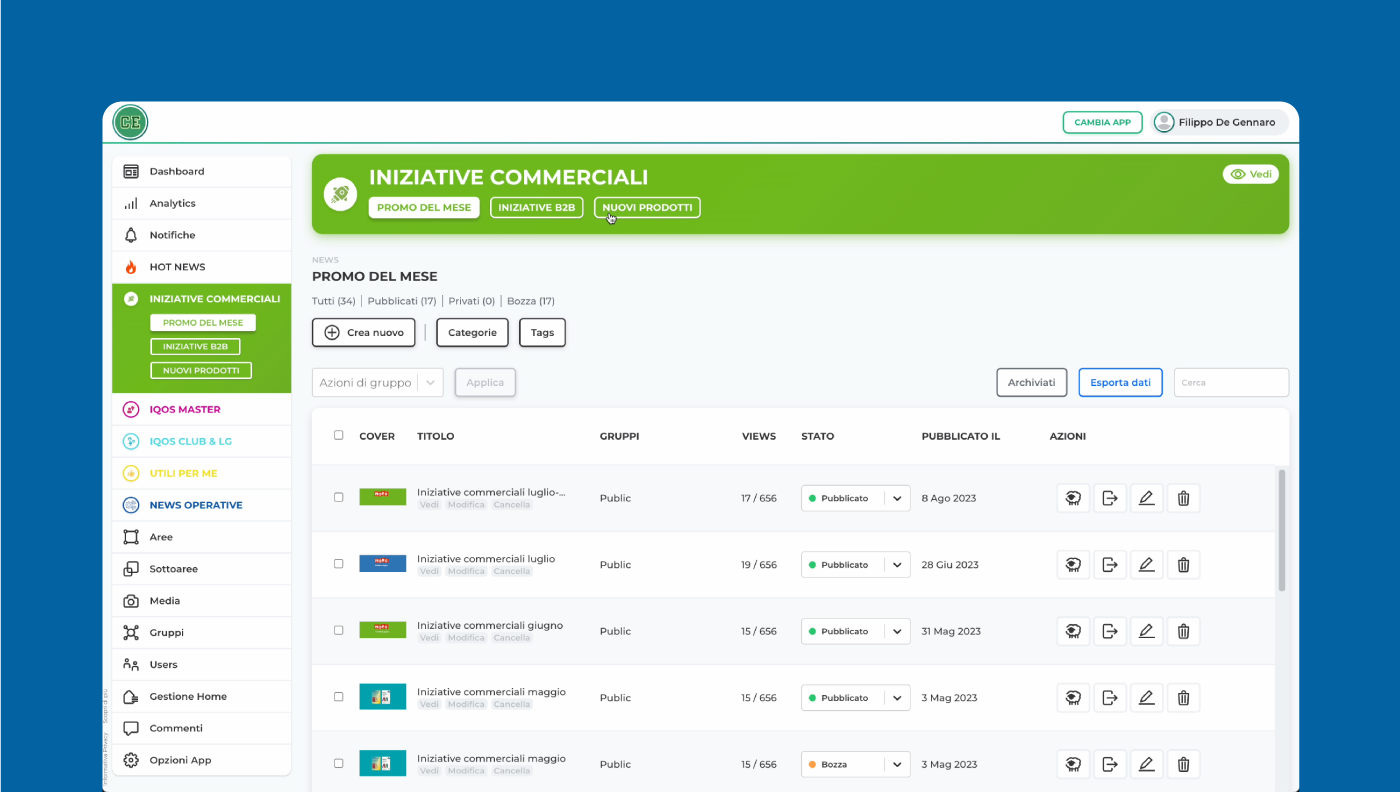Image resolution: width=1400 pixels, height=792 pixels.
Task: Check the Iniziative commerciali luglio-… row checkbox
Action: click(338, 497)
